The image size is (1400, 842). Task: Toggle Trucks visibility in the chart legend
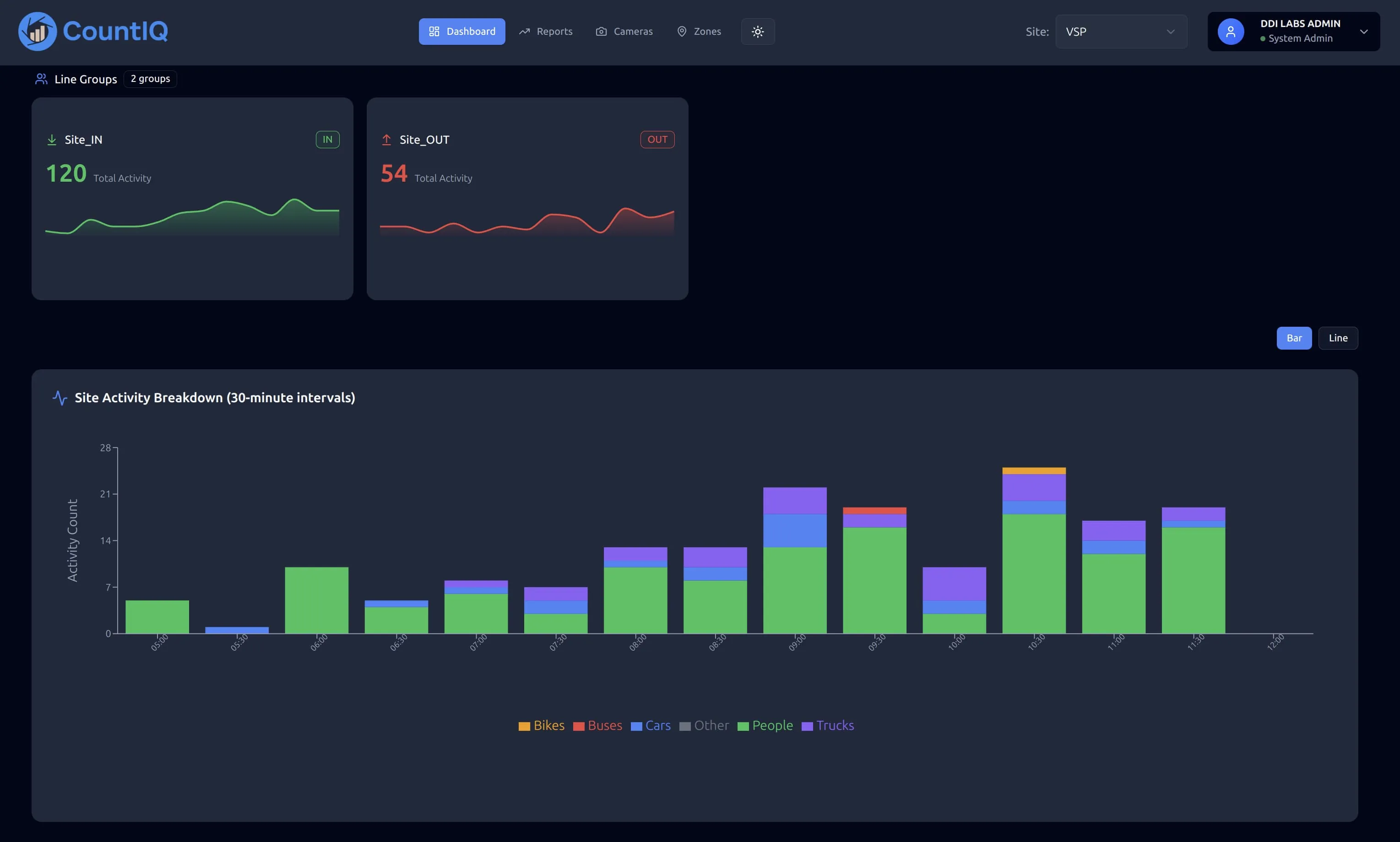(828, 725)
